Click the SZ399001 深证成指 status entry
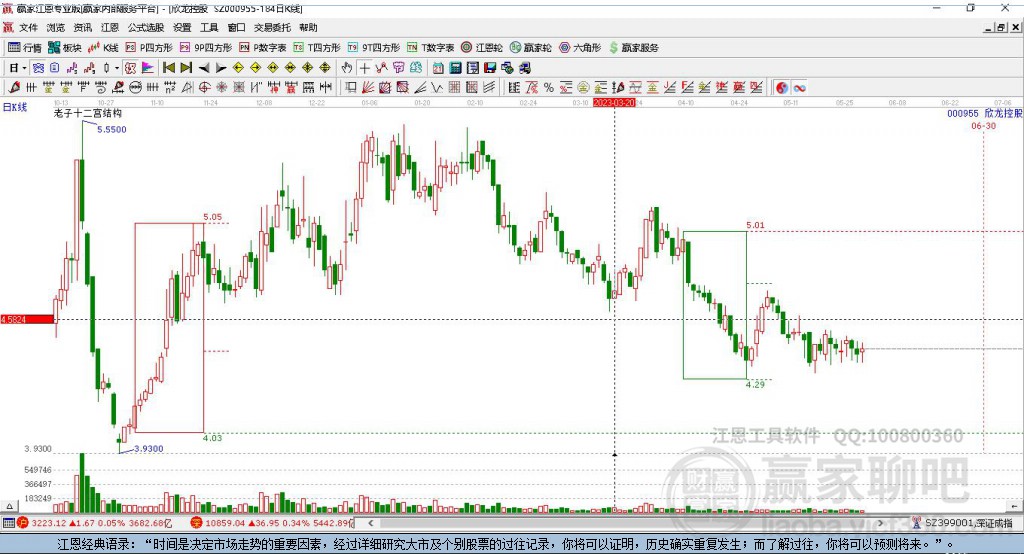This screenshot has height=554, width=1024. pos(963,523)
